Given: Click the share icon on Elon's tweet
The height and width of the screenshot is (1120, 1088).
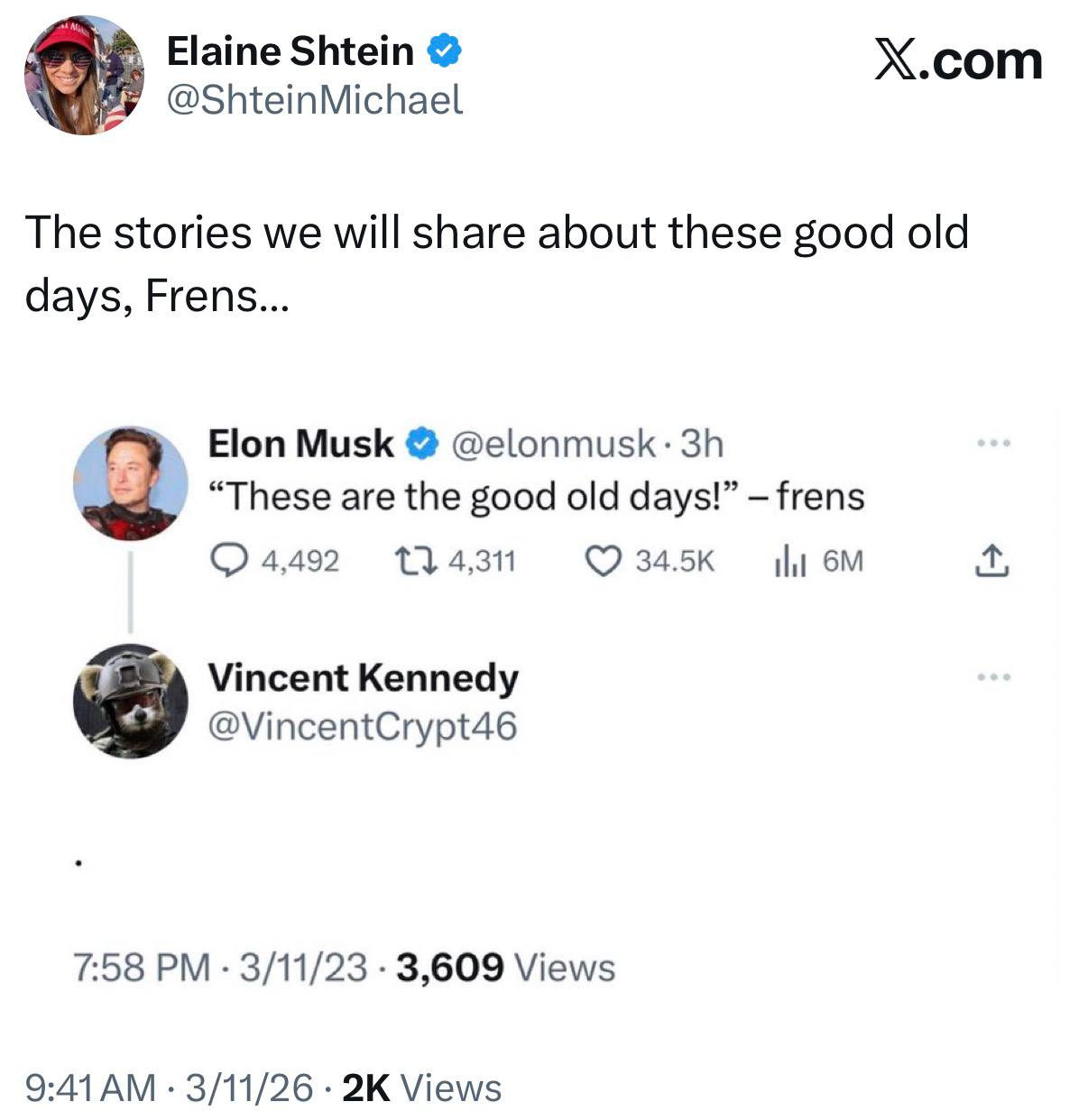Looking at the screenshot, I should pos(991,561).
